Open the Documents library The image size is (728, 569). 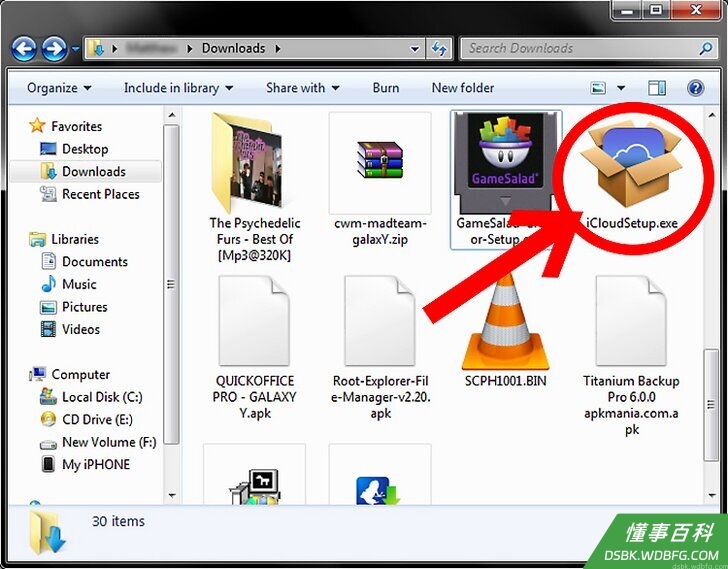[95, 262]
